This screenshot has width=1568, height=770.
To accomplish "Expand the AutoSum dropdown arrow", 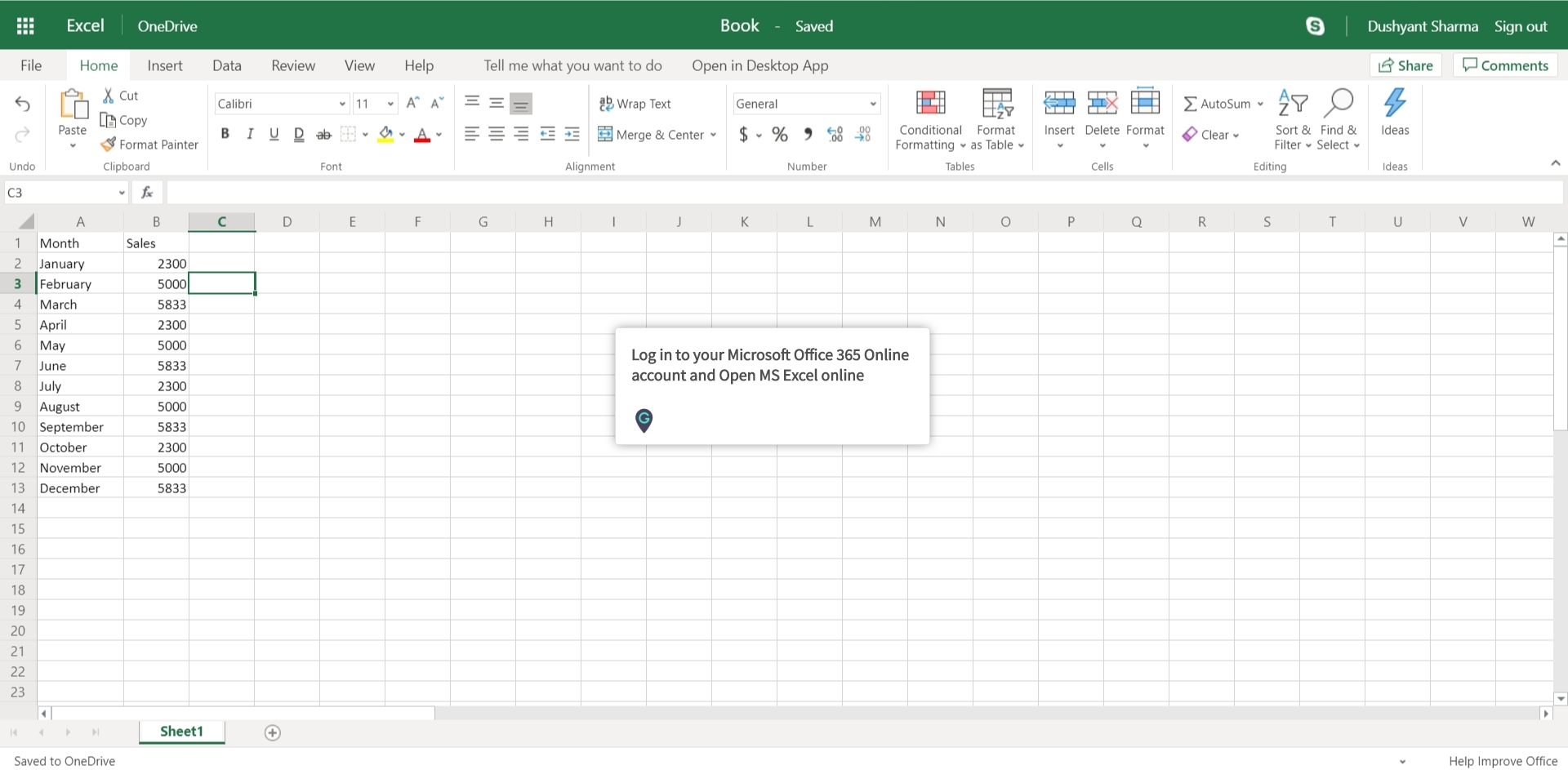I will (x=1260, y=104).
